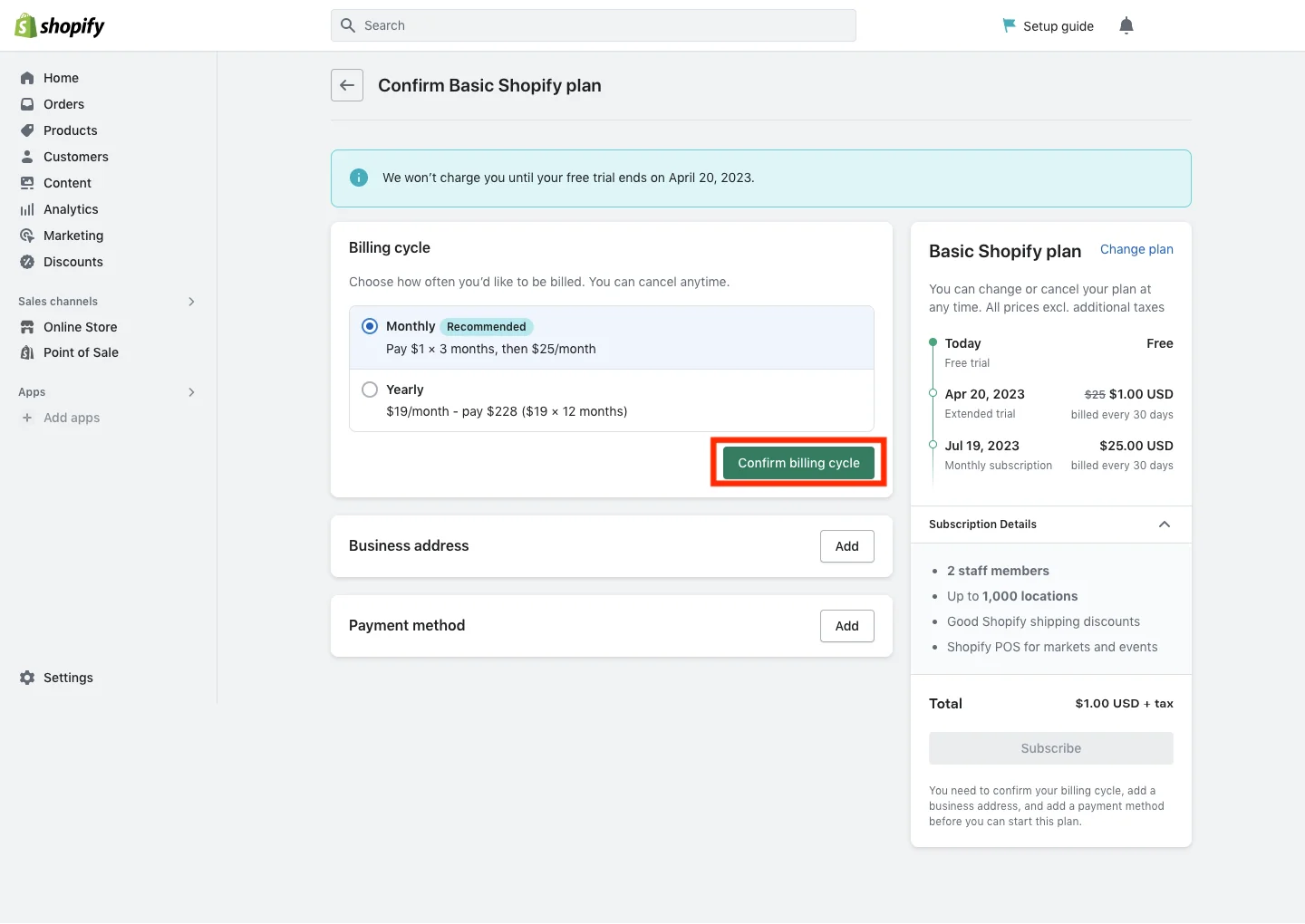Click the Home sidebar icon
Viewport: 1305px width, 924px height.
27,78
